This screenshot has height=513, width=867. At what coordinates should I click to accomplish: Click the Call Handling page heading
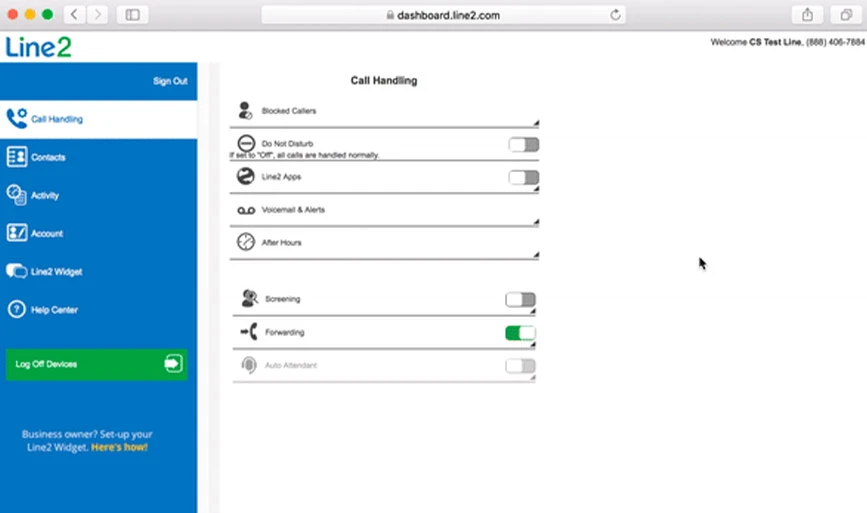(x=384, y=81)
